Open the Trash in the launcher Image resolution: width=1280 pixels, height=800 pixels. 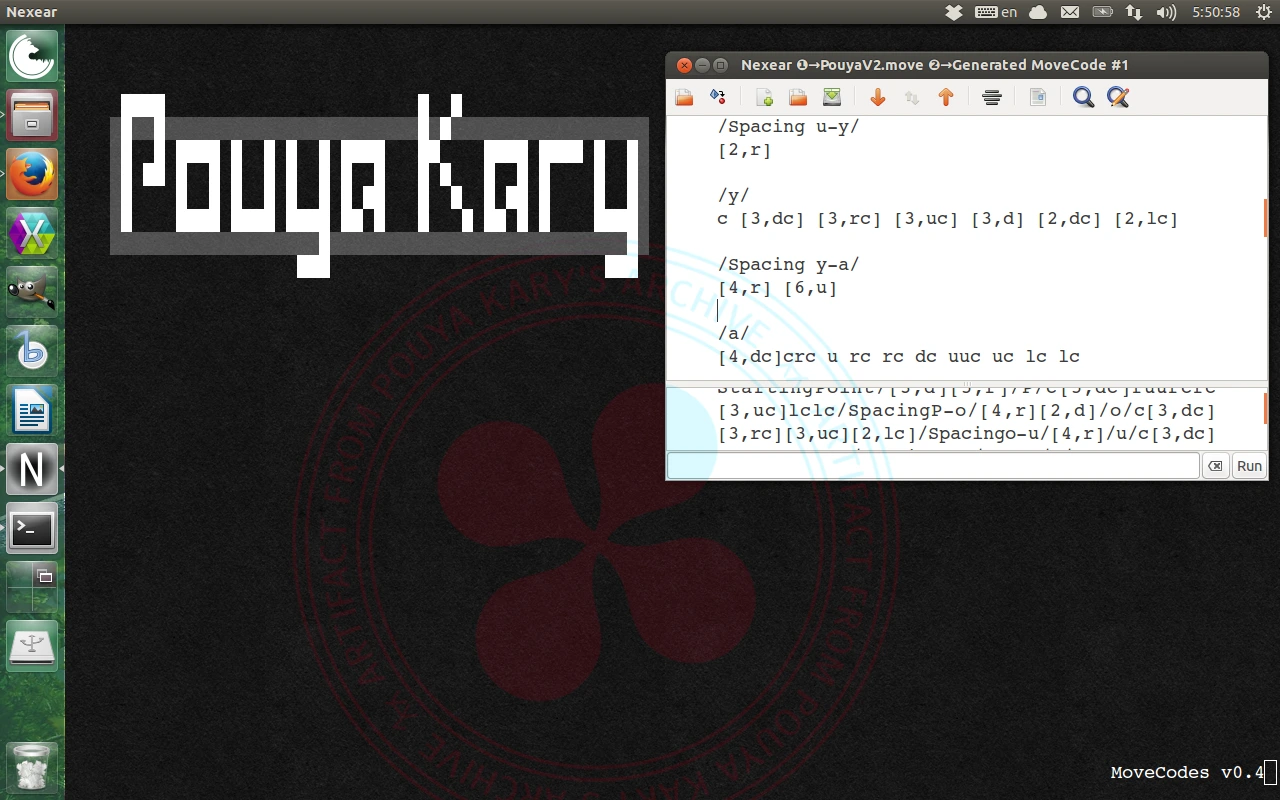click(32, 768)
